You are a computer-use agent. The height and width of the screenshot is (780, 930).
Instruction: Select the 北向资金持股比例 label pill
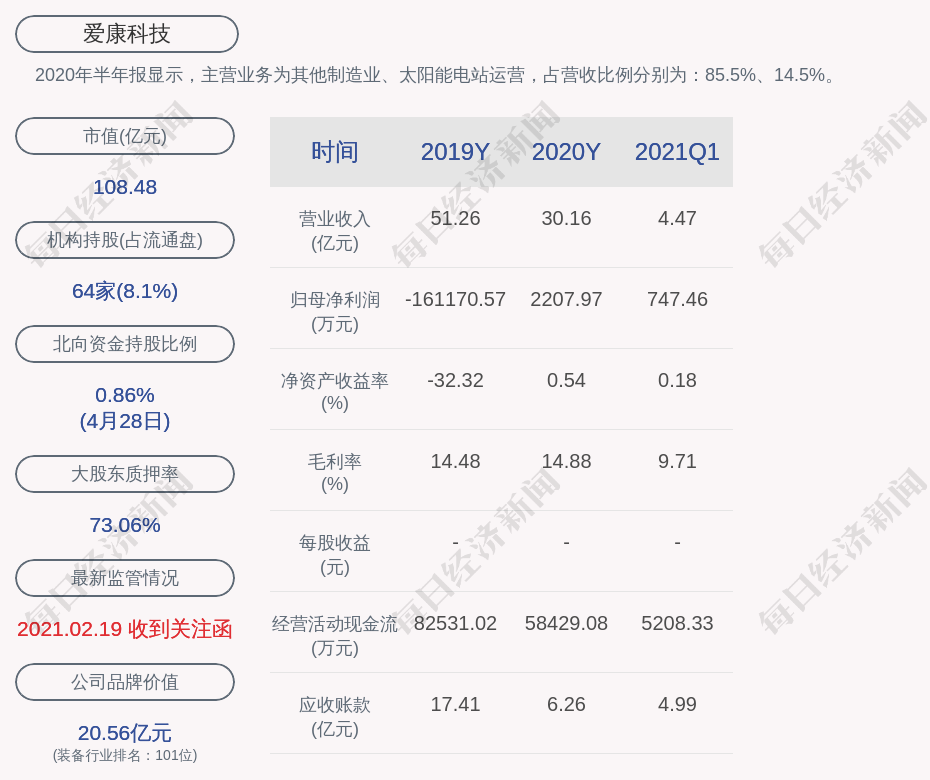point(125,344)
